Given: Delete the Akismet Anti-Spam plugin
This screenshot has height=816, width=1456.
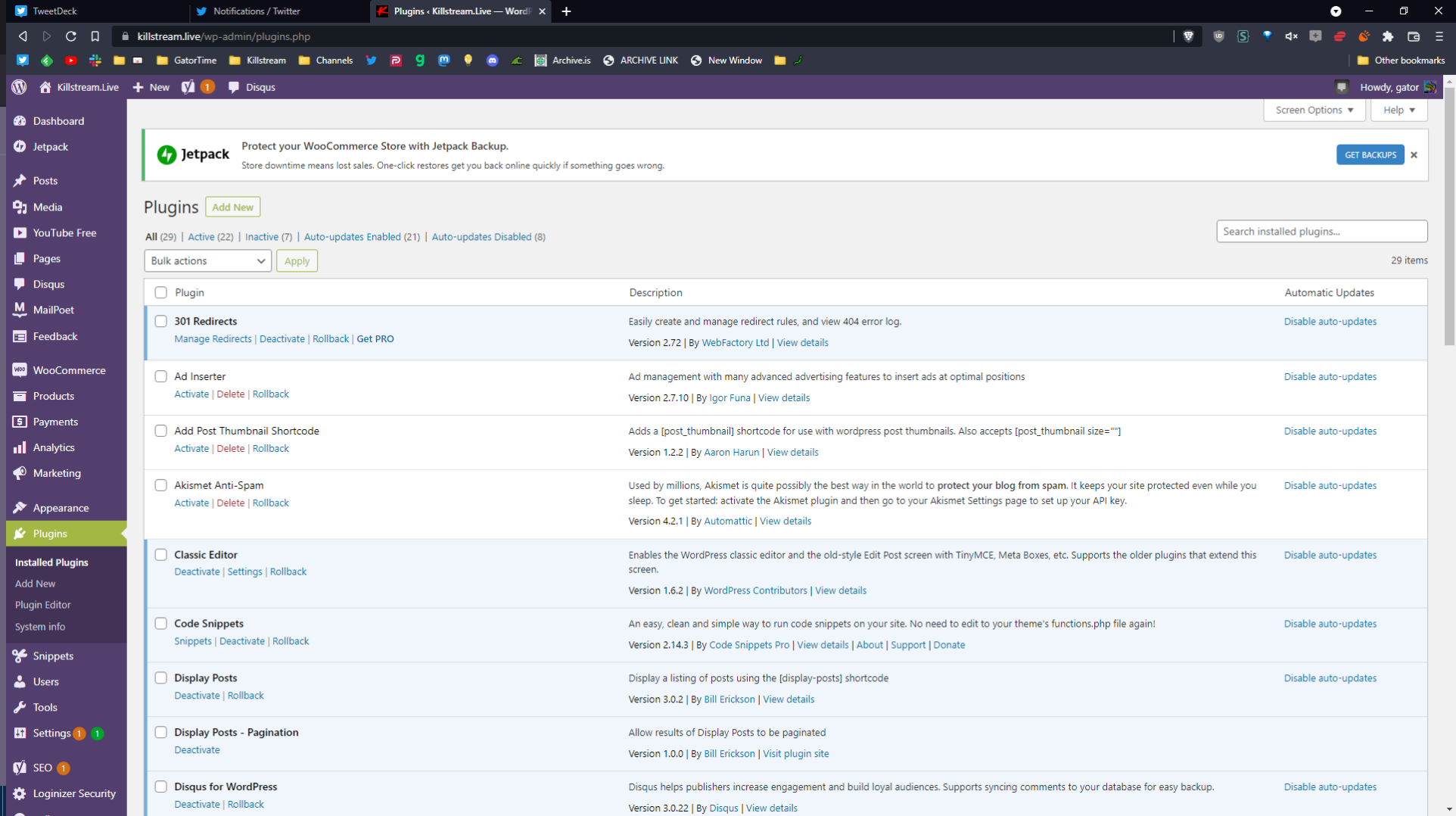Looking at the screenshot, I should pos(230,503).
